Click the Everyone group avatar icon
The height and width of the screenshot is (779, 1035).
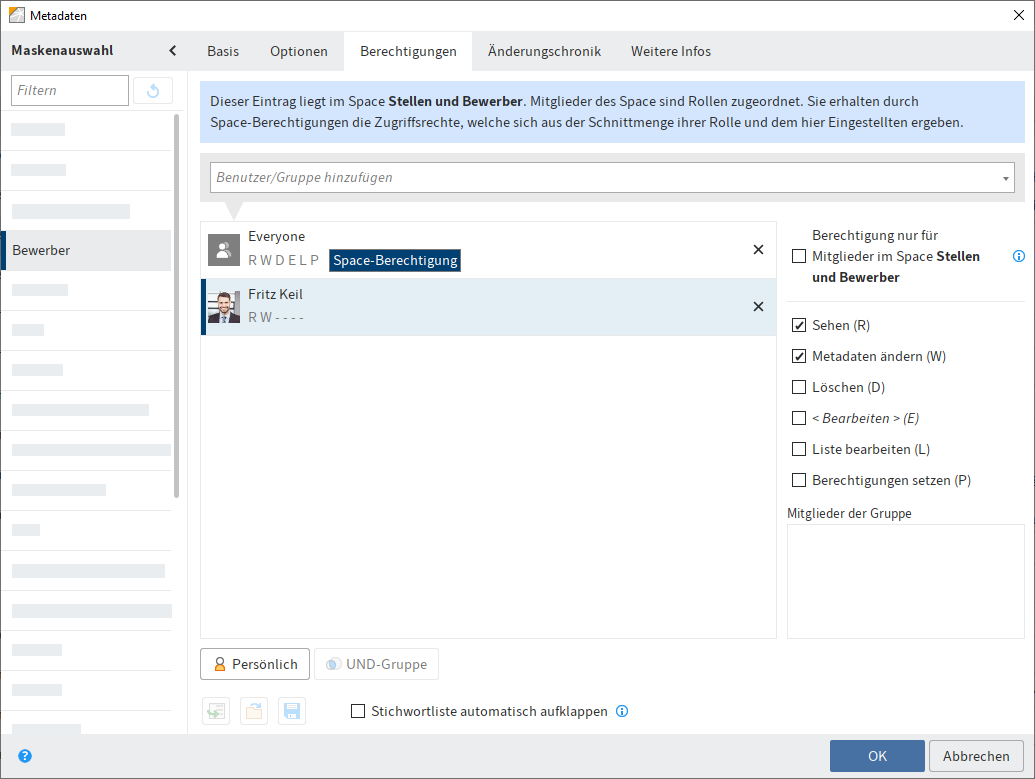[x=222, y=250]
